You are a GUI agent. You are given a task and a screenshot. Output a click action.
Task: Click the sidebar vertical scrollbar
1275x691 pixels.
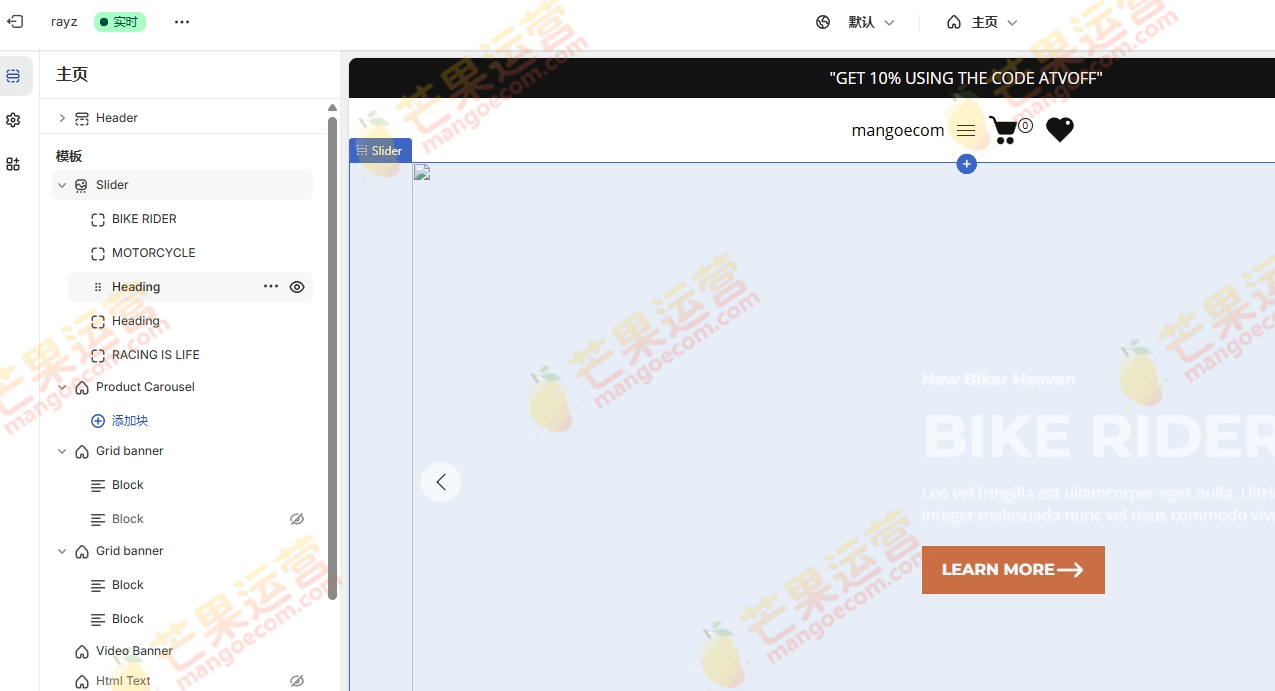(x=333, y=358)
